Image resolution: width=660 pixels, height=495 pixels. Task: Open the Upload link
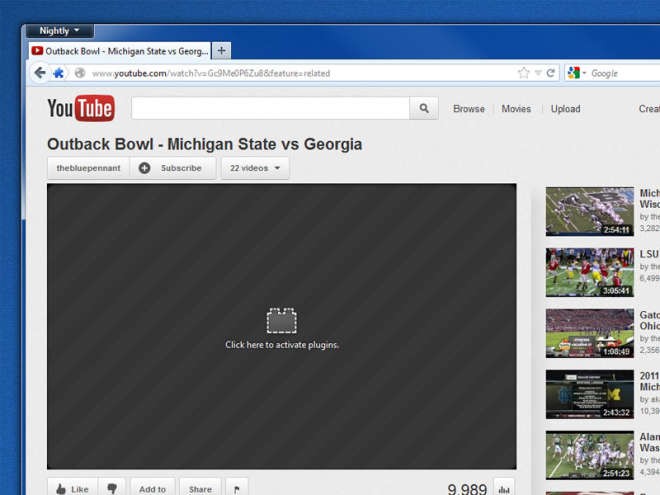565,109
